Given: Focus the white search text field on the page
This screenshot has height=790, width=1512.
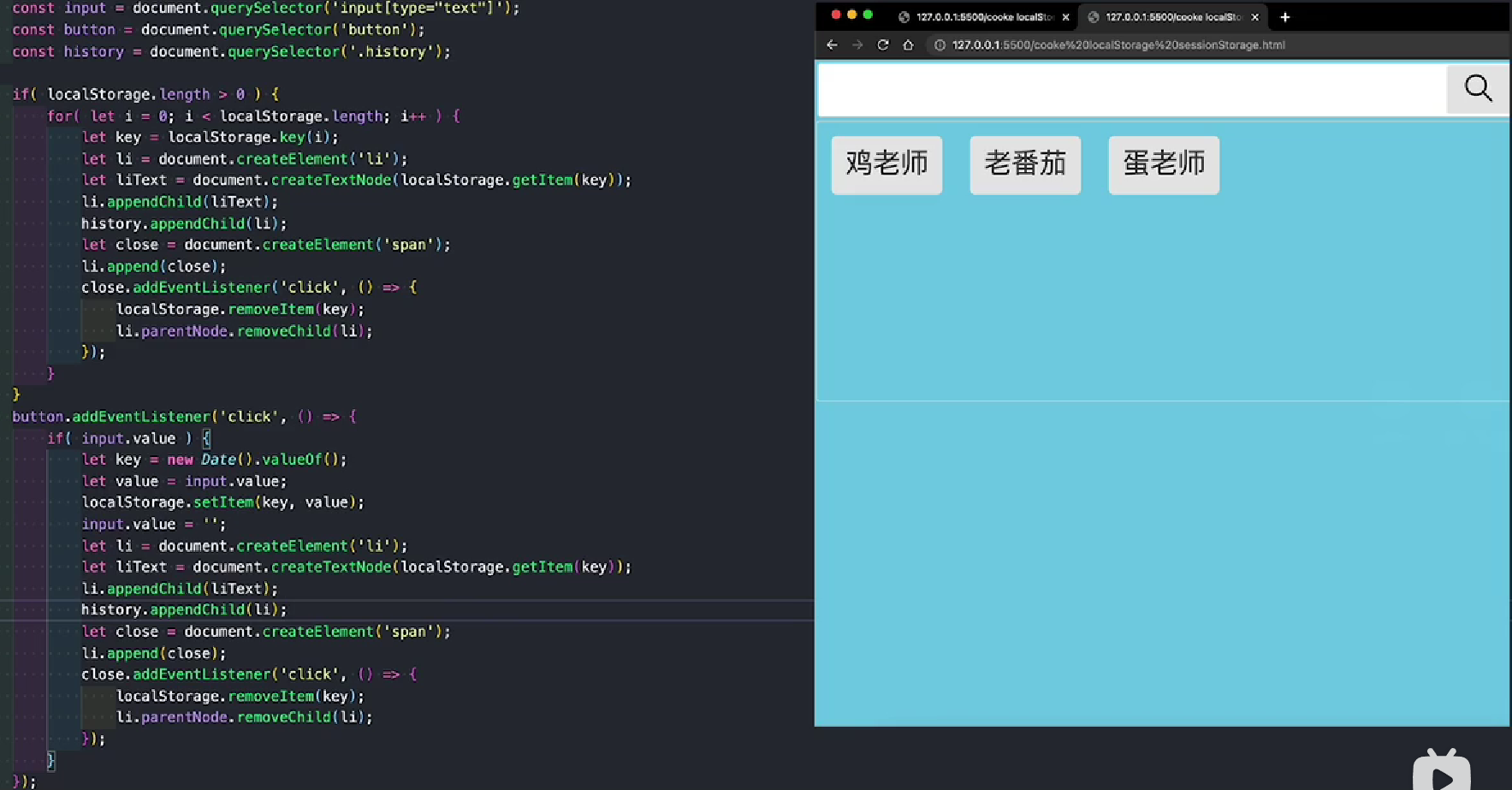Looking at the screenshot, I should 1132,89.
